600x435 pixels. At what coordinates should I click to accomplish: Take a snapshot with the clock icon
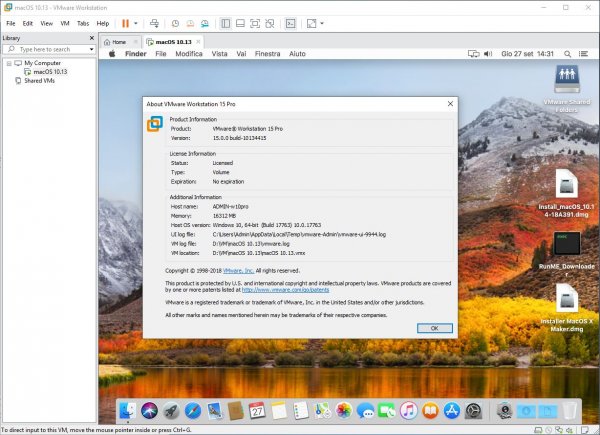[x=176, y=22]
